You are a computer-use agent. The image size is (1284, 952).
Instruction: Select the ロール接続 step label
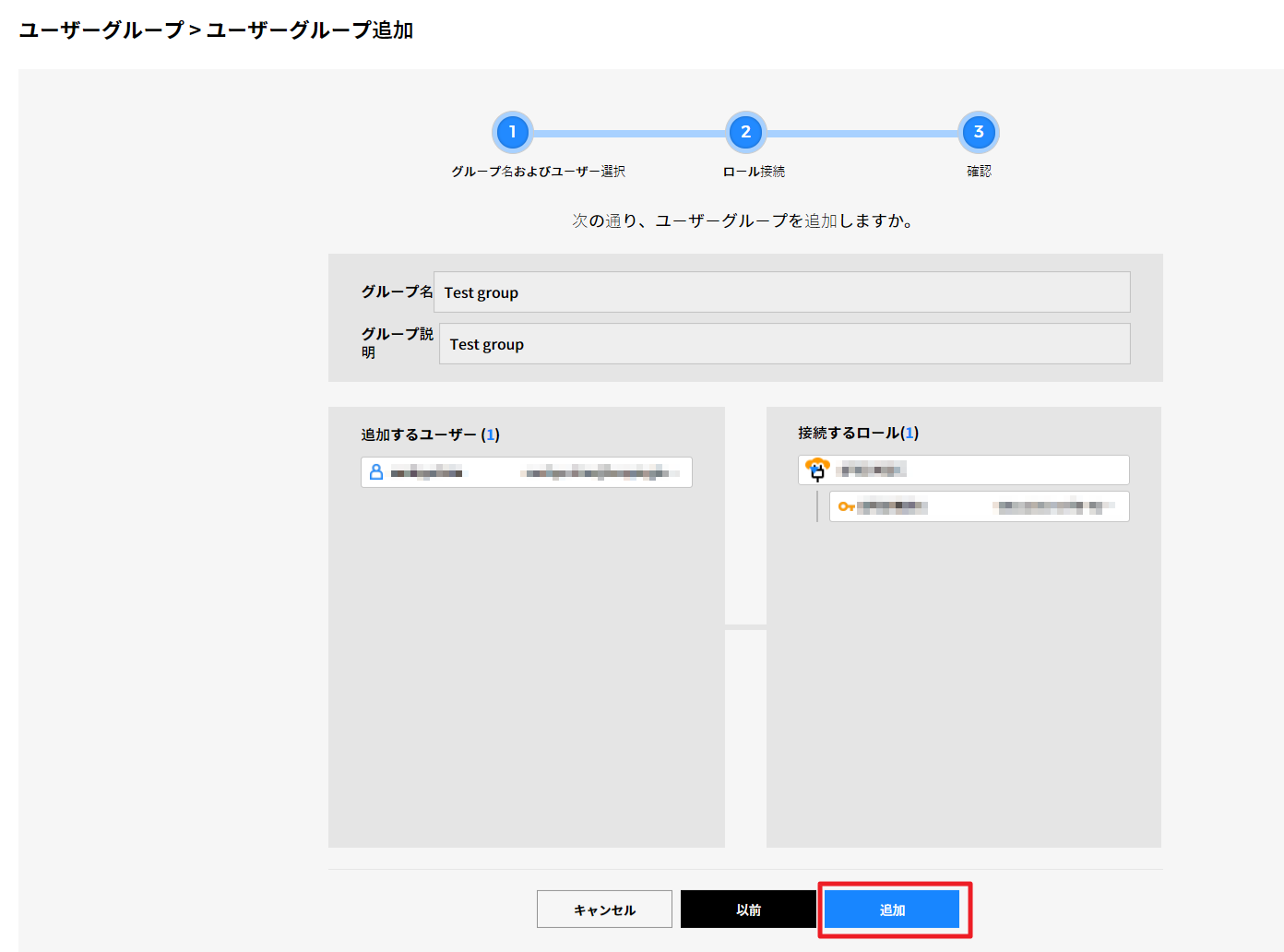coord(754,172)
